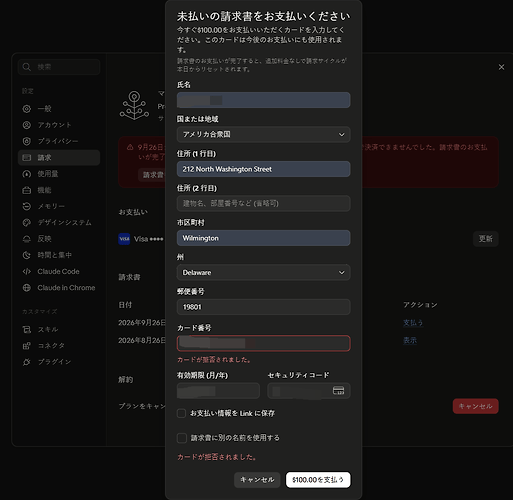Click the コネクタ icon in the sidebar
513x500 pixels.
[27, 346]
